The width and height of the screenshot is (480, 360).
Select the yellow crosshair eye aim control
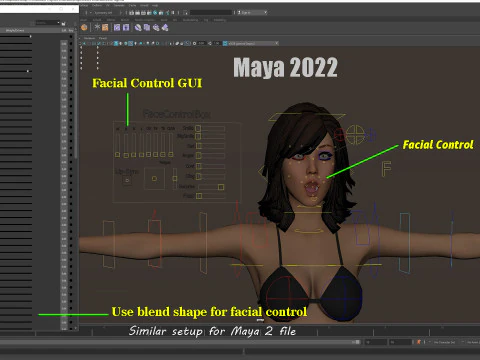click(355, 135)
